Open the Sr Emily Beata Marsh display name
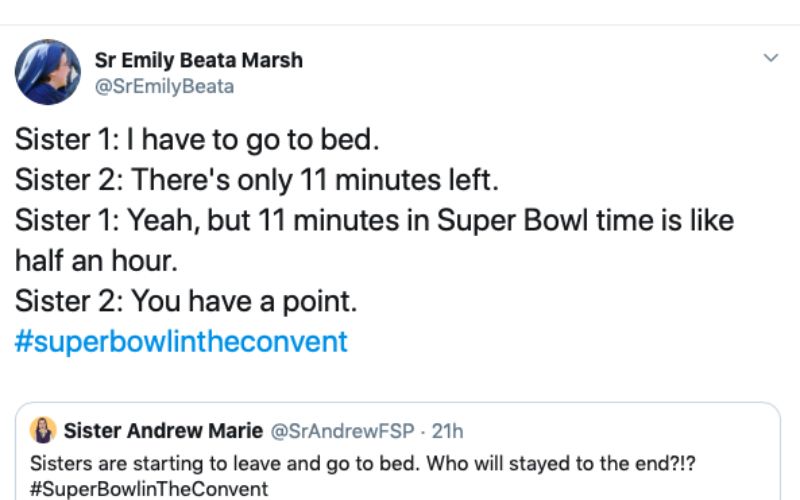Image resolution: width=800 pixels, height=500 pixels. point(198,60)
